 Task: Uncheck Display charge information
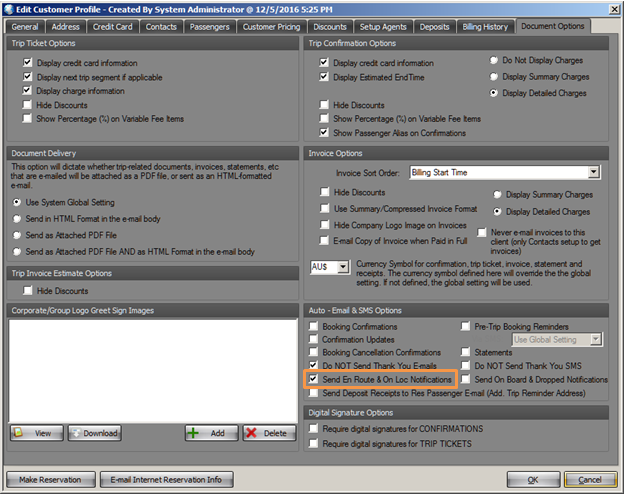click(x=27, y=90)
